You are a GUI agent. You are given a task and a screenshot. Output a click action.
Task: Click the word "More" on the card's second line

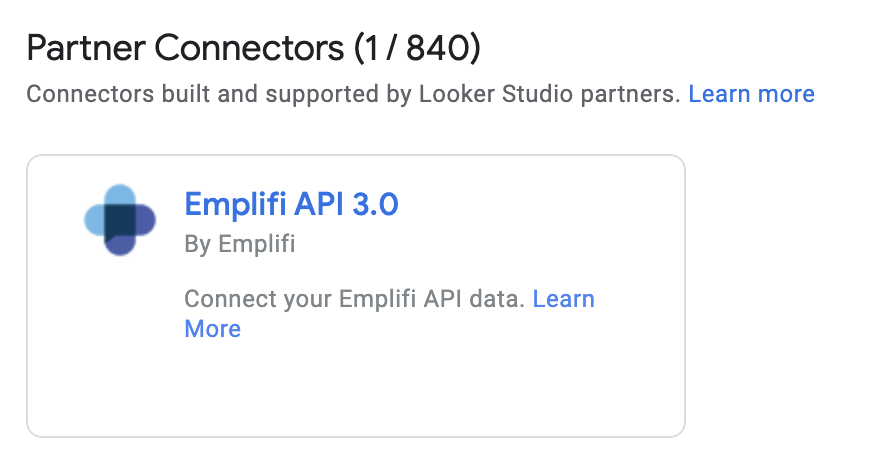coord(213,329)
